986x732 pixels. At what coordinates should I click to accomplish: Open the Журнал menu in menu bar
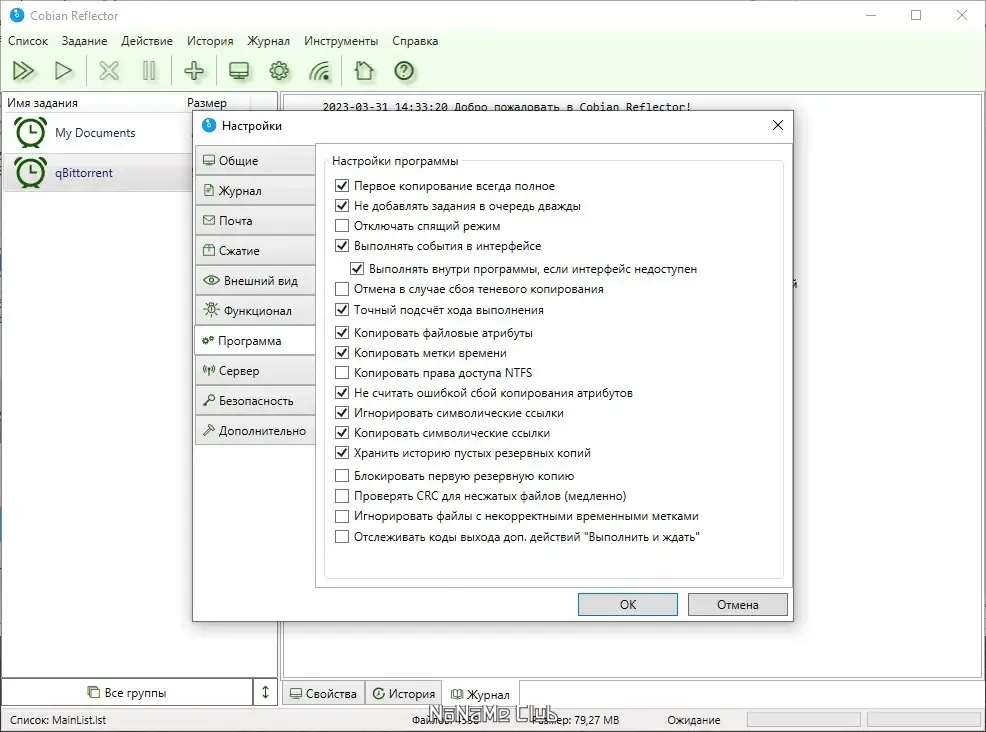[x=269, y=41]
